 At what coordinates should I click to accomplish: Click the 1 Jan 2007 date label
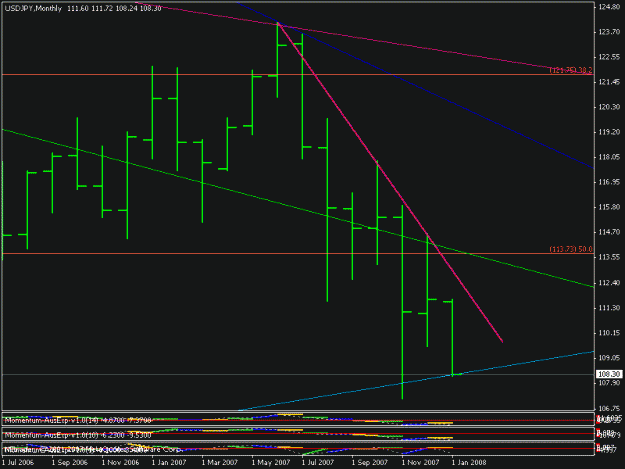[169, 463]
